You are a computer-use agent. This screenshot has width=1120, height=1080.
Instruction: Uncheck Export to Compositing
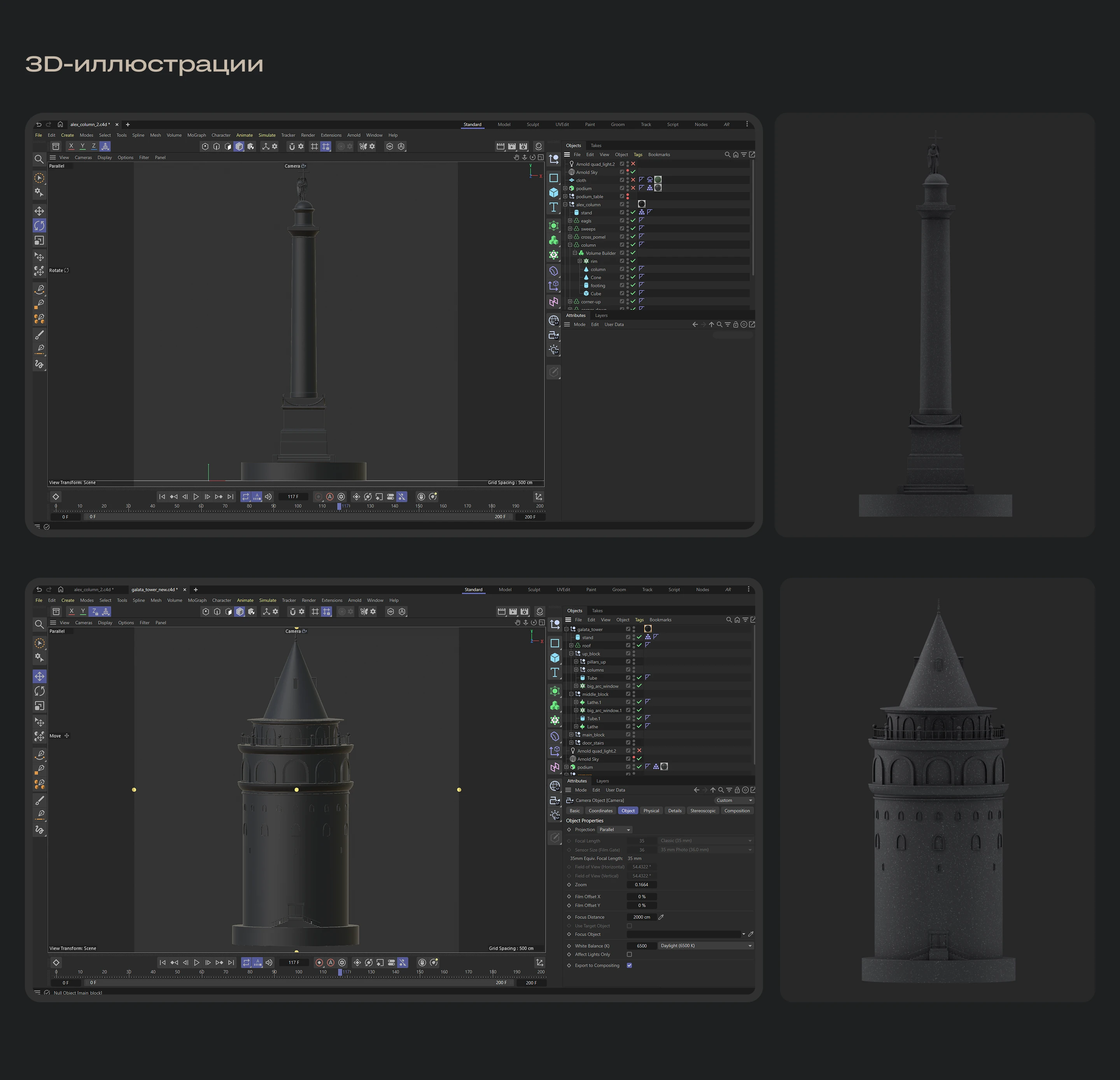click(x=629, y=965)
